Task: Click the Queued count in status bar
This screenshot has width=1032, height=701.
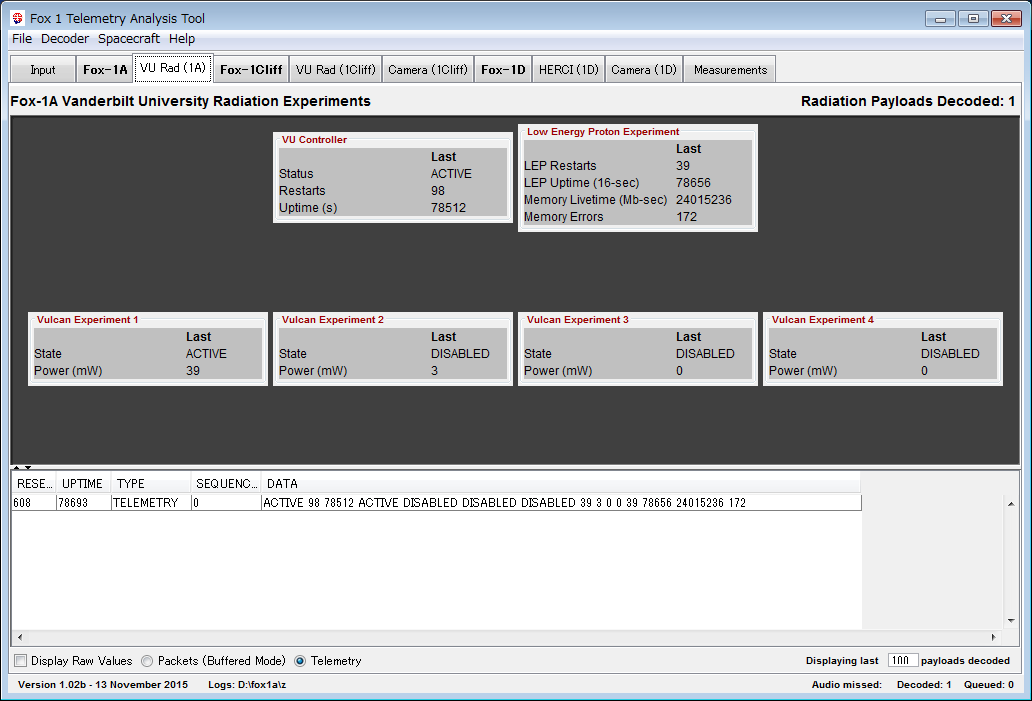Action: (989, 685)
